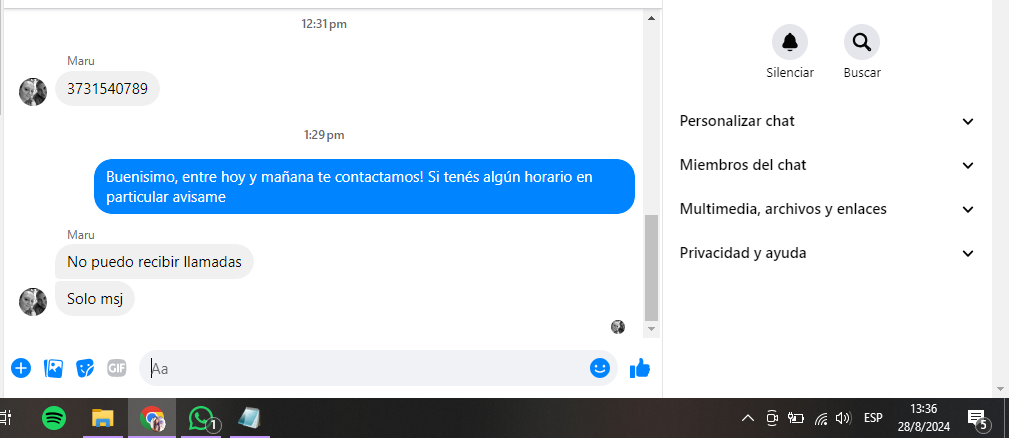Screen dimensions: 1009x438
Task: Open Buscar magnifier search icon
Action: (862, 42)
